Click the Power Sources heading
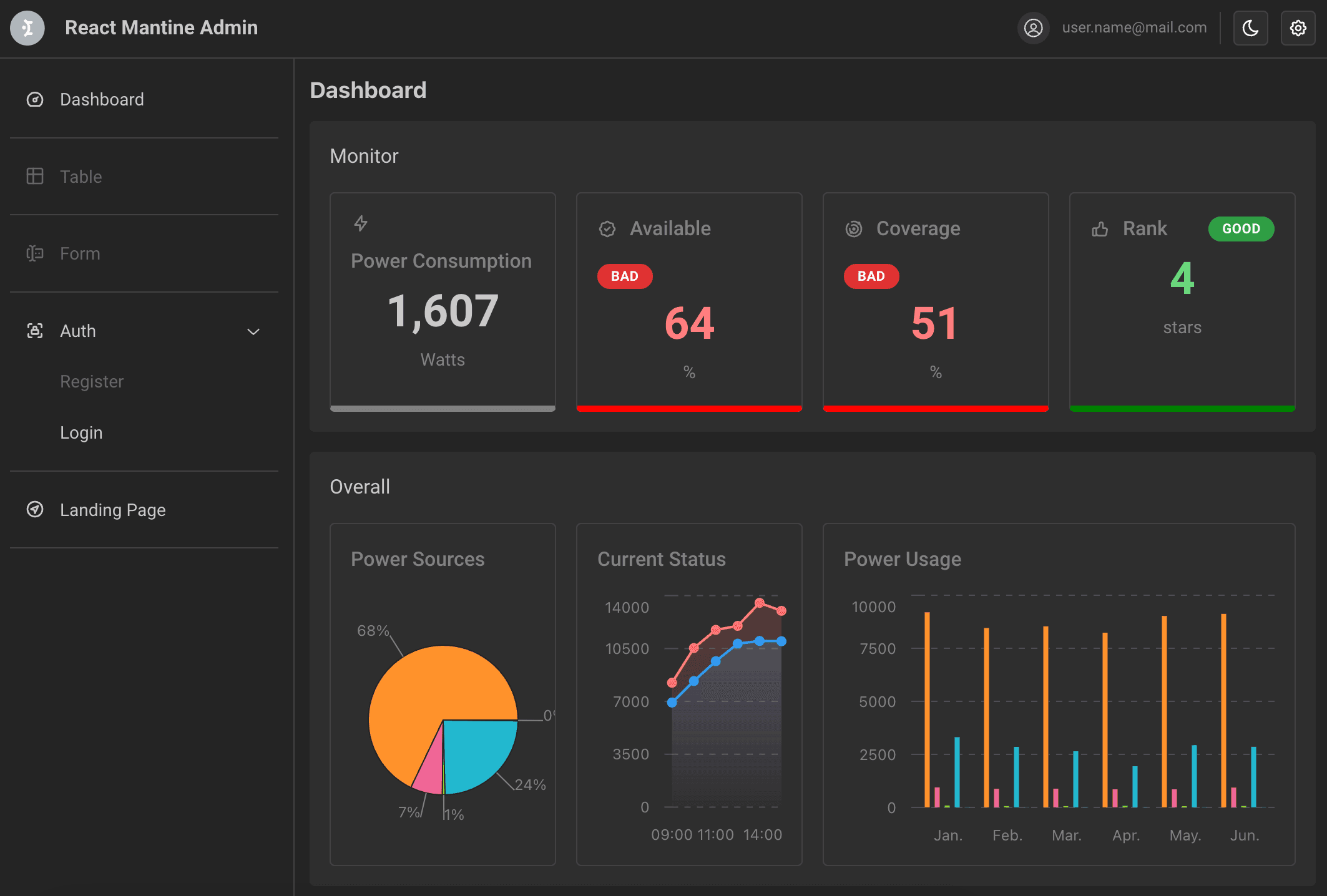Viewport: 1327px width, 896px height. point(418,559)
